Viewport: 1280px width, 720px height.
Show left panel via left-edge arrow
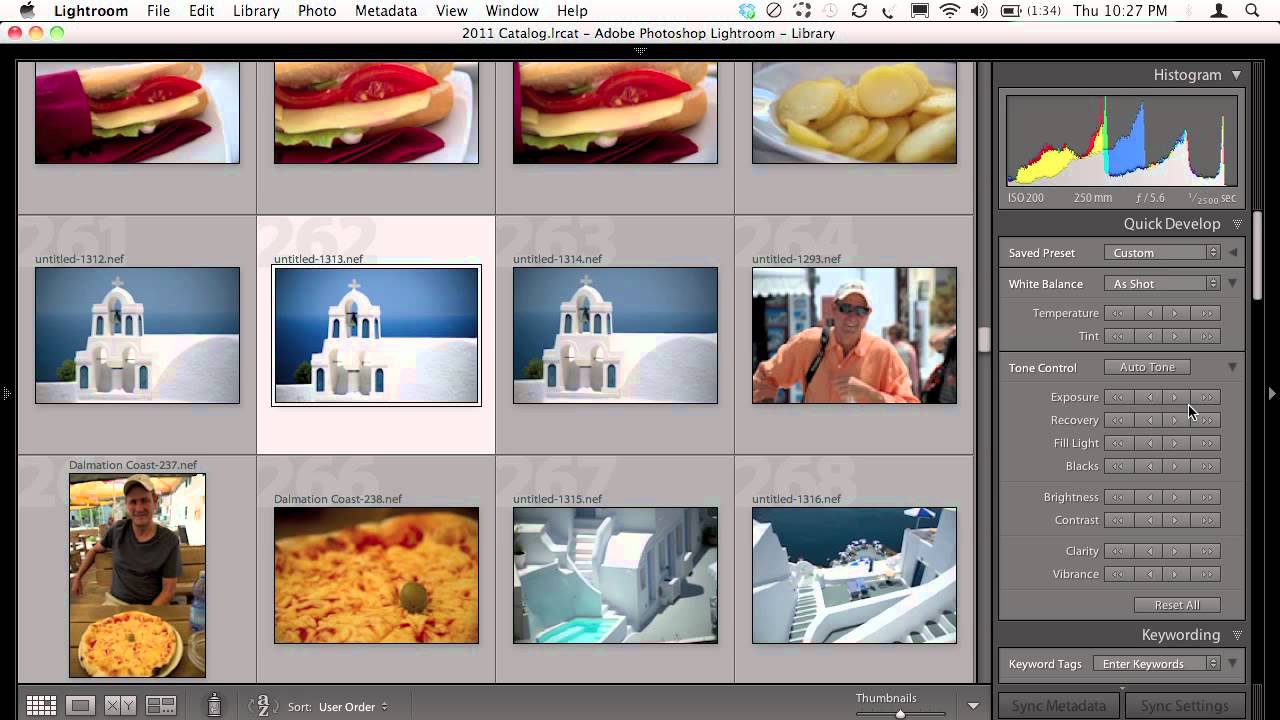pyautogui.click(x=5, y=394)
